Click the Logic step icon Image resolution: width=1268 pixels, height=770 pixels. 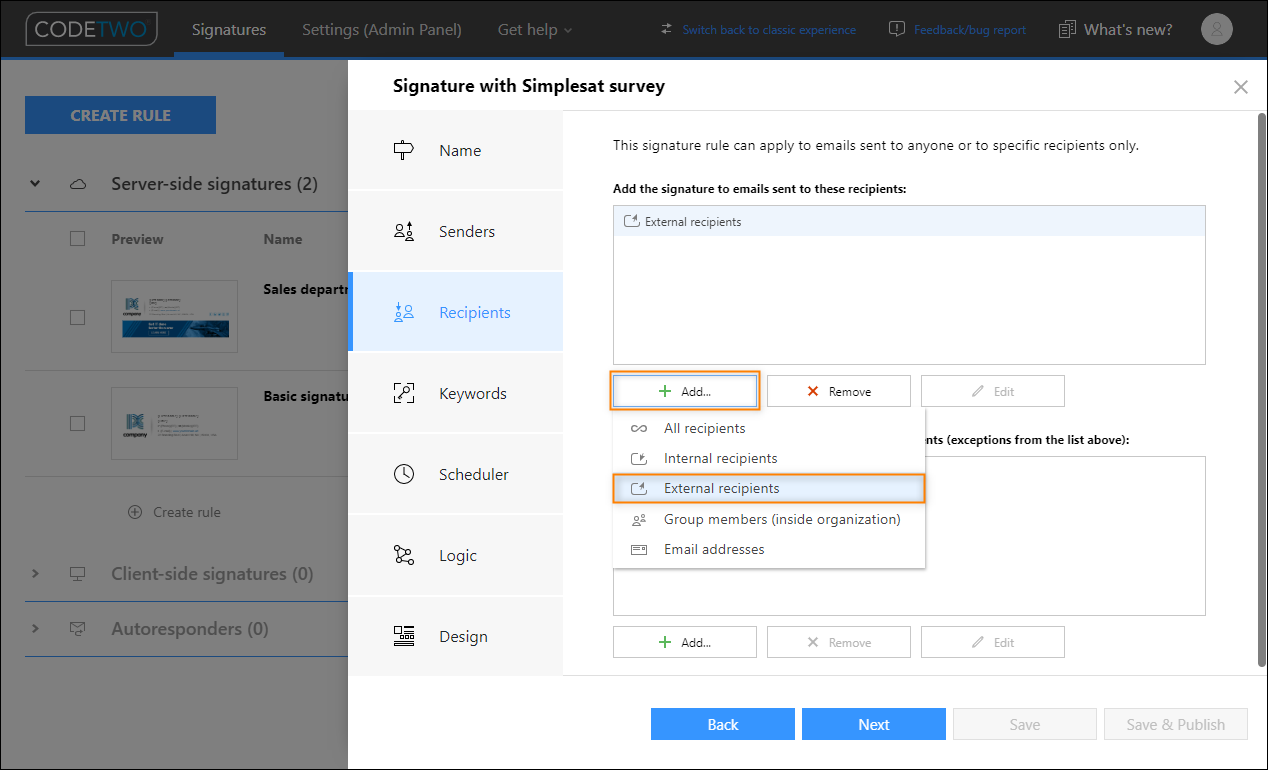404,556
